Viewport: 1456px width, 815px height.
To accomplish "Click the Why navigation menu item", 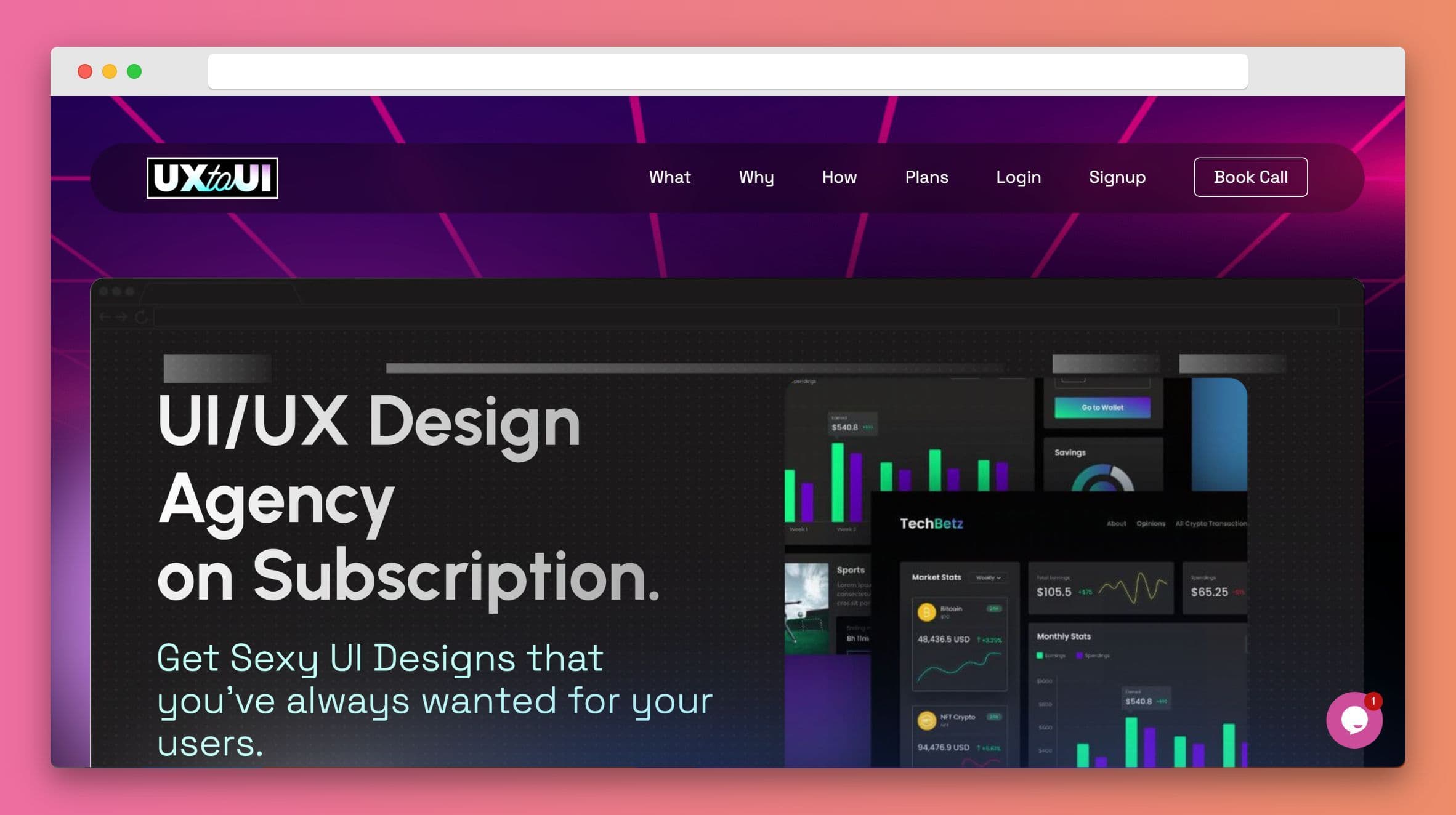I will (757, 176).
